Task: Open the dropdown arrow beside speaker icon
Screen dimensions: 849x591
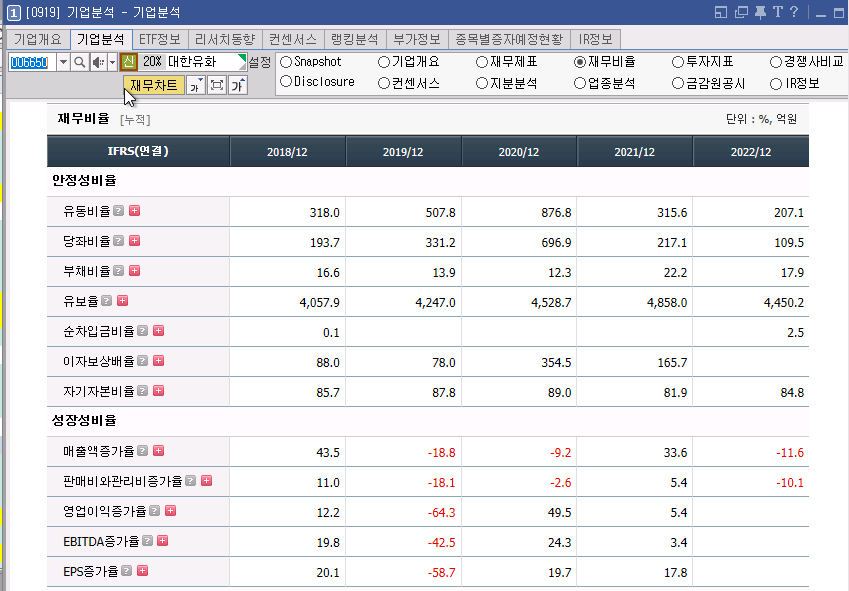Action: 112,62
